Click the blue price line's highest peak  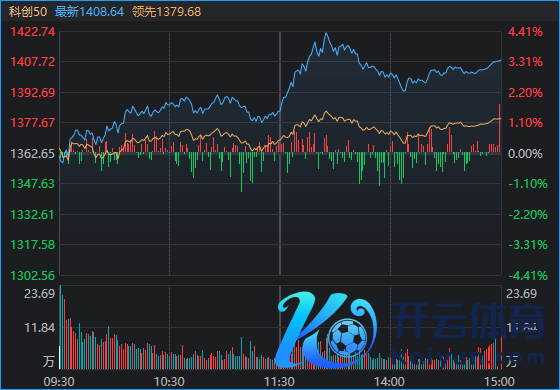tap(326, 33)
